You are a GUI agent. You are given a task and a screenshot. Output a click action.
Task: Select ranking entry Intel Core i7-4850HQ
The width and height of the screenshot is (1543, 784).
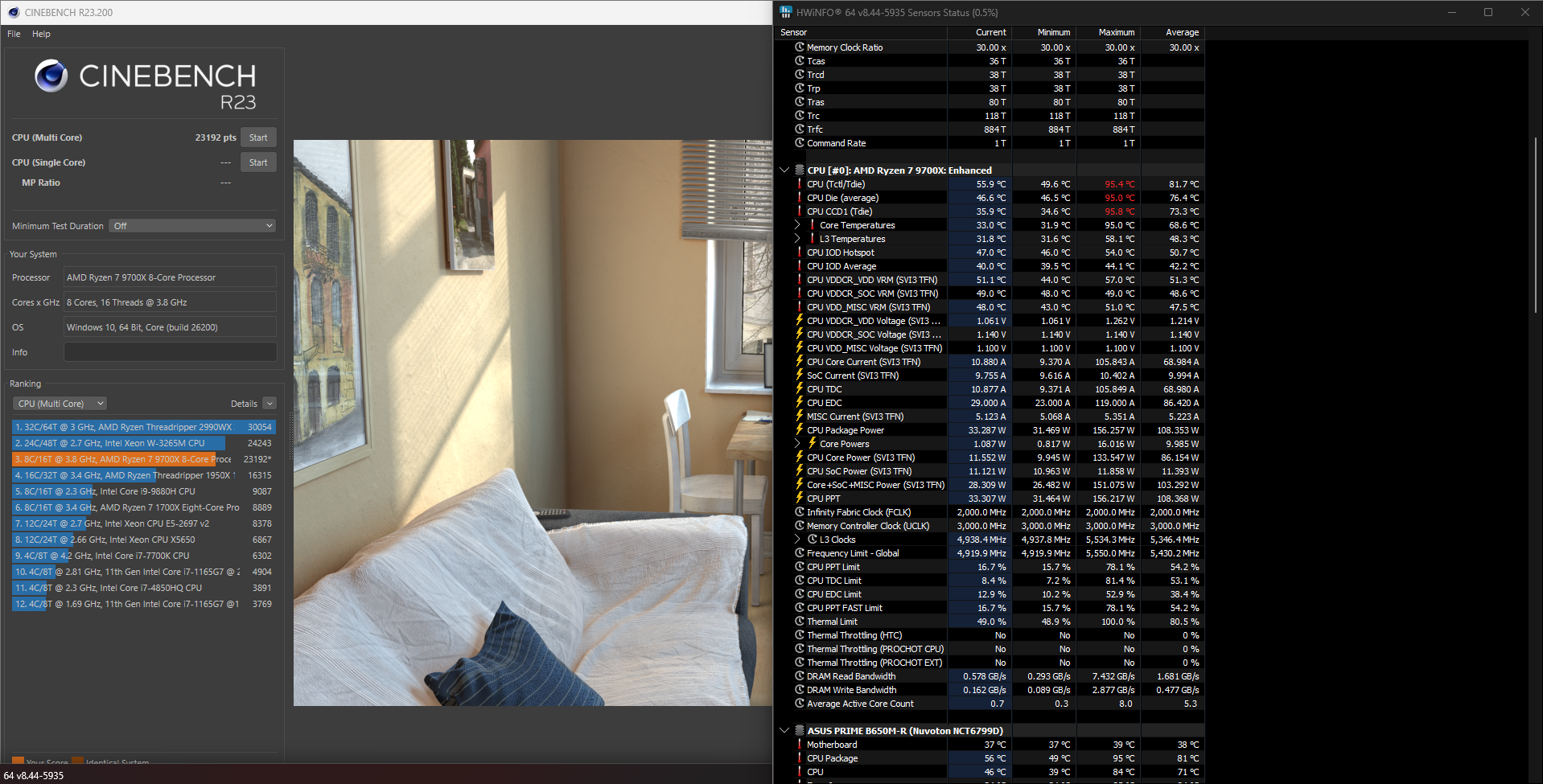(x=144, y=588)
